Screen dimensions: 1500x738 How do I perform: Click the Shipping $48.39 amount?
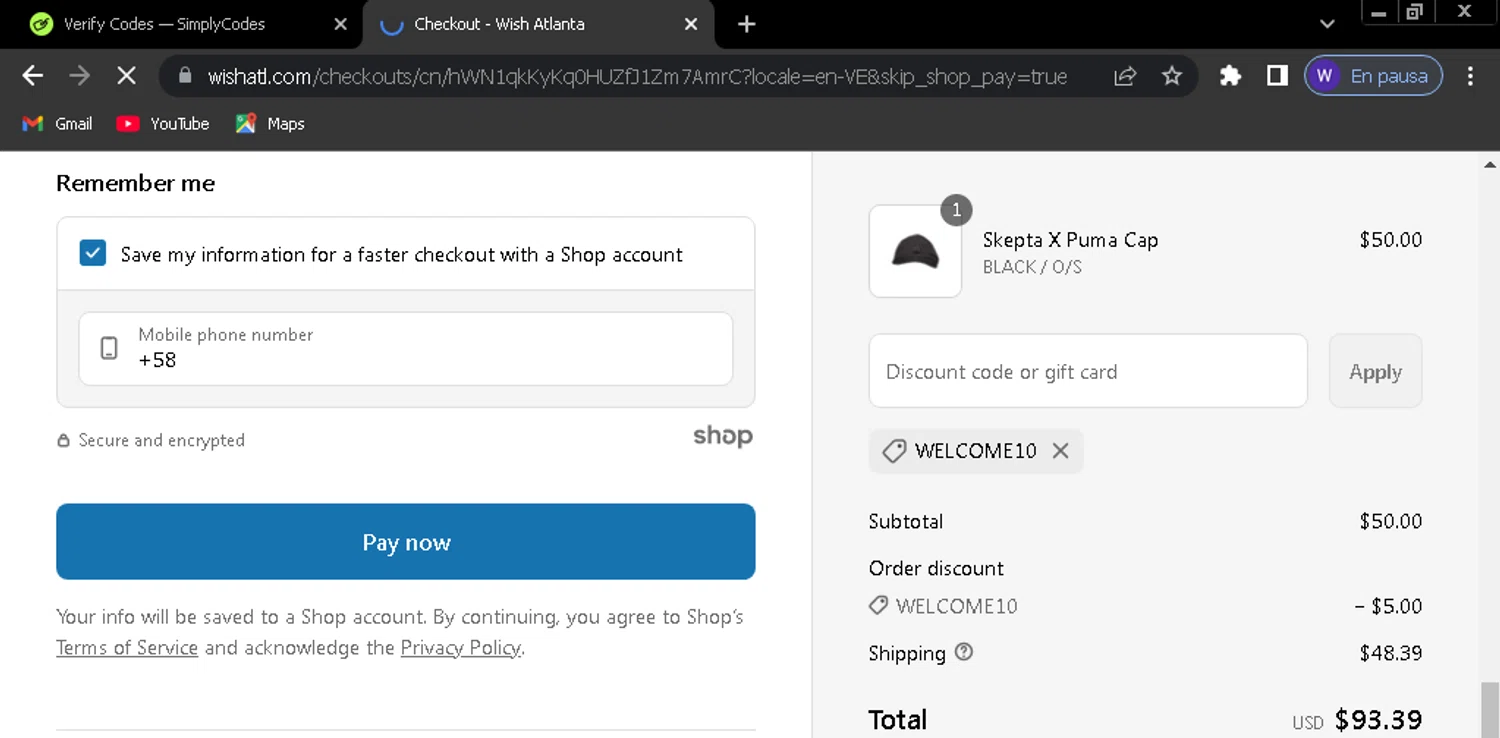(x=1390, y=653)
